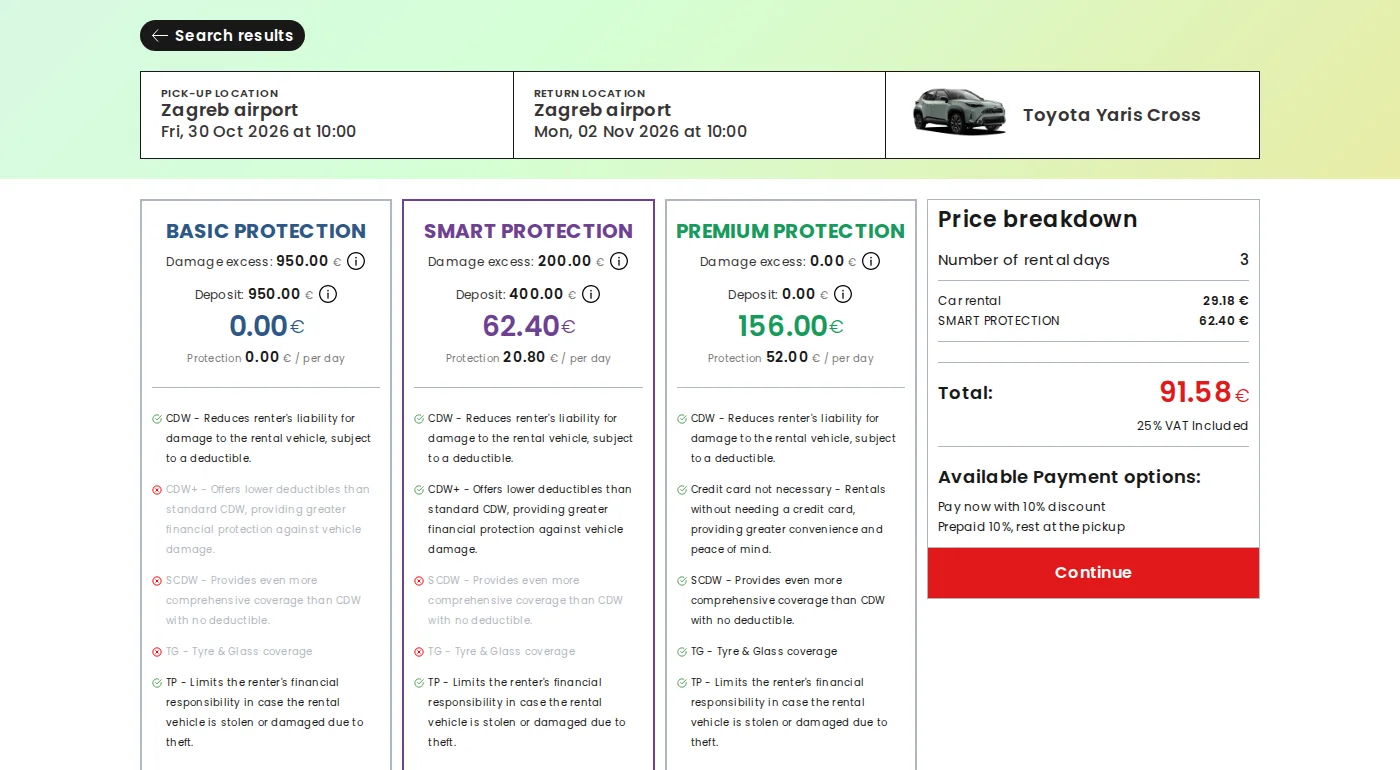View info for Premium Protection deposit
Screen dimensions: 1400x770
coord(843,294)
